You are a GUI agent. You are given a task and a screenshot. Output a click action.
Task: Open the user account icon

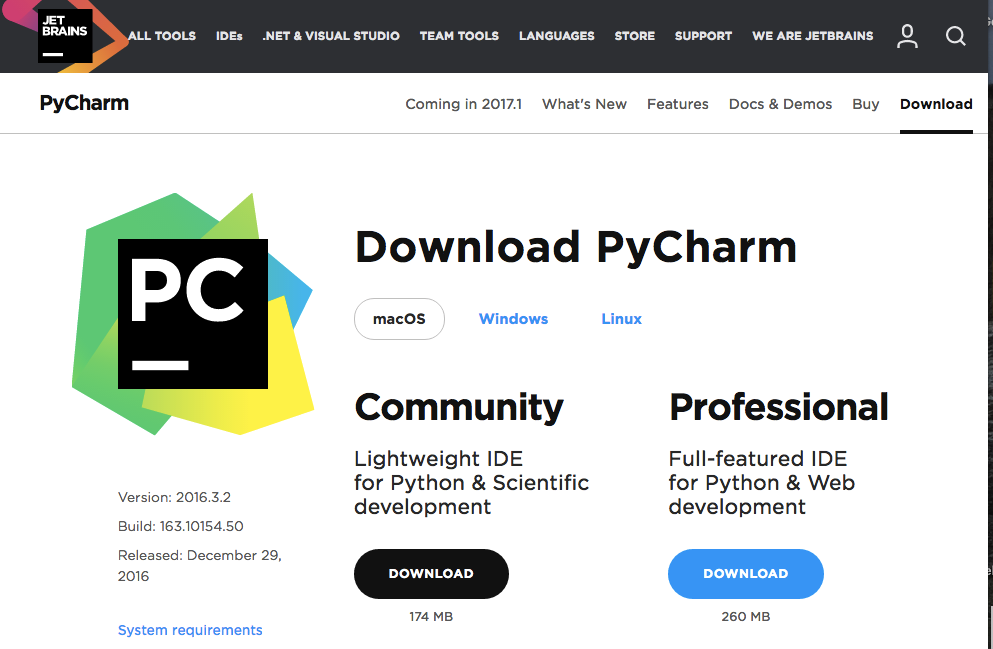(907, 36)
